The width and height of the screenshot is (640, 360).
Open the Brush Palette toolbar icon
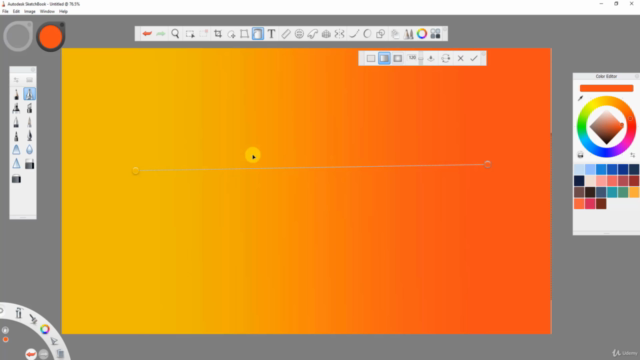[x=409, y=34]
